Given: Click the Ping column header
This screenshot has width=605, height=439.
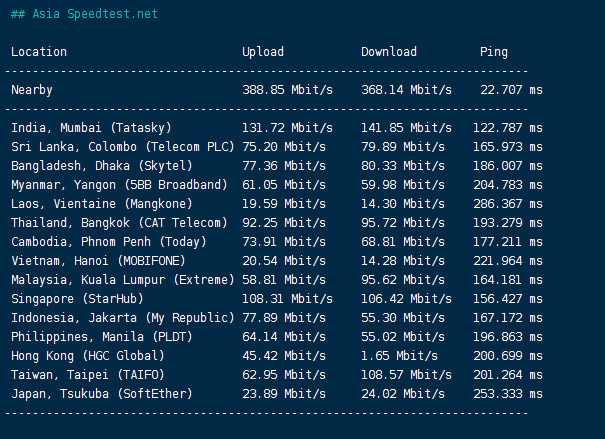Looking at the screenshot, I should [493, 52].
